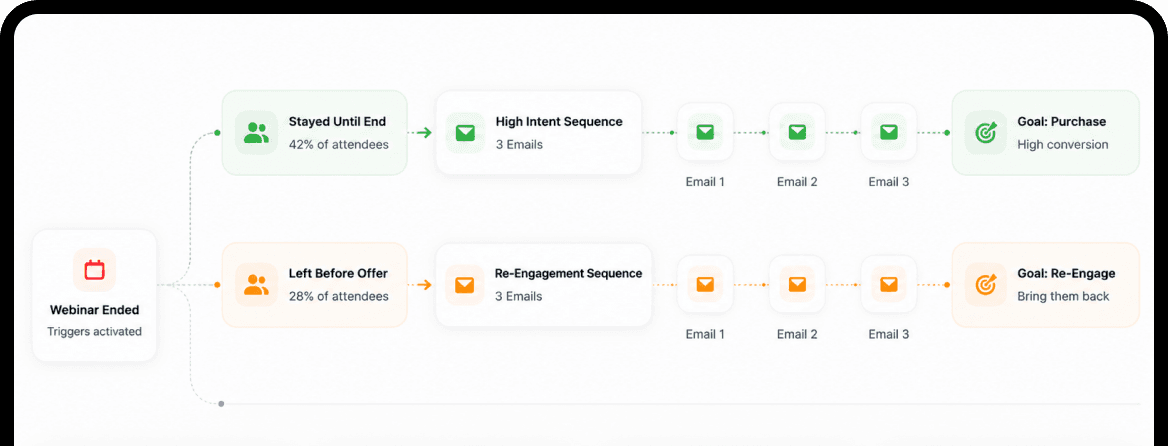Click the red calendar icon in Webinar Ended
This screenshot has height=446, width=1168.
point(95,270)
